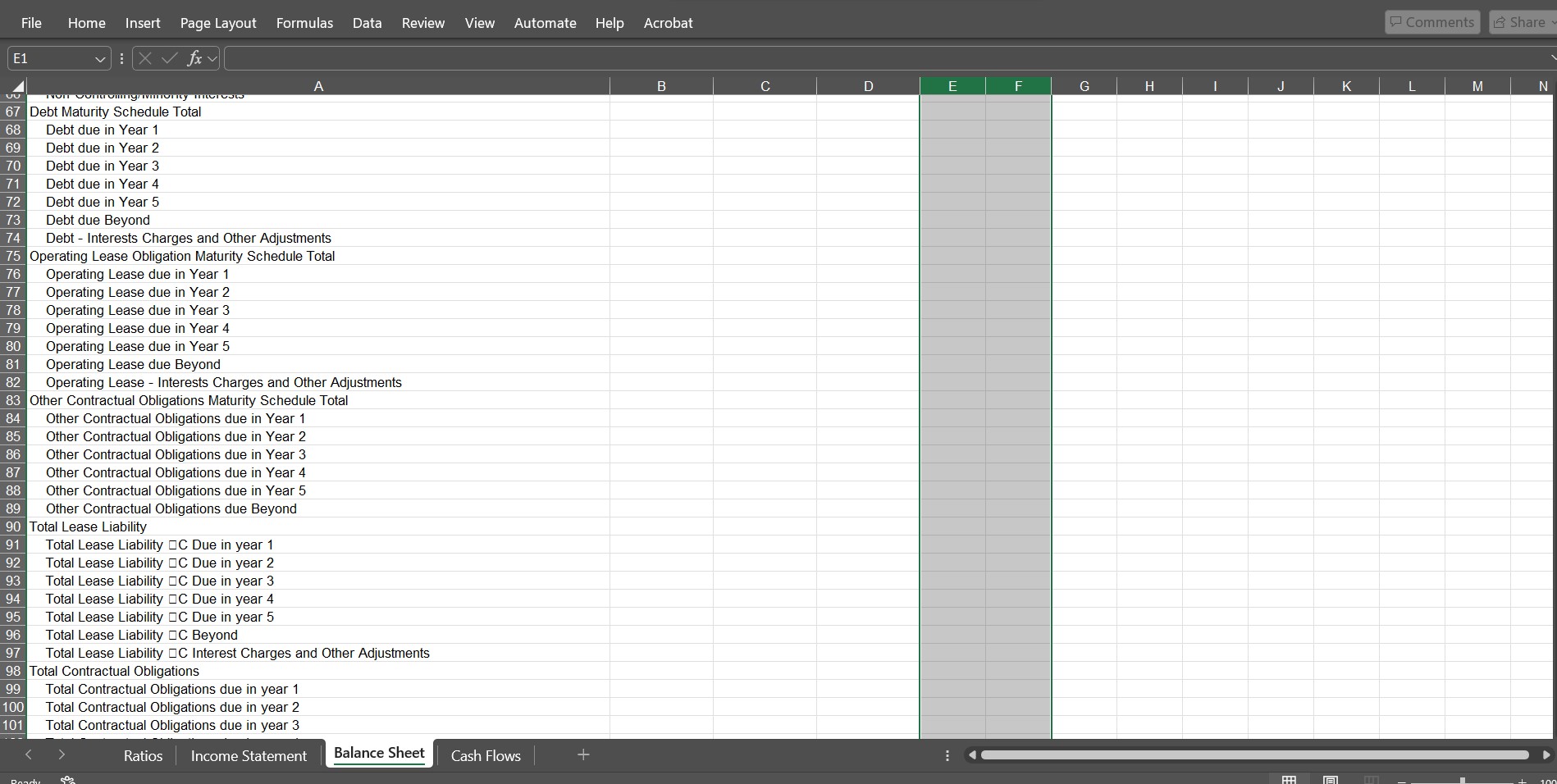The width and height of the screenshot is (1557, 784).
Task: Select row 90 header
Action: pyautogui.click(x=13, y=526)
